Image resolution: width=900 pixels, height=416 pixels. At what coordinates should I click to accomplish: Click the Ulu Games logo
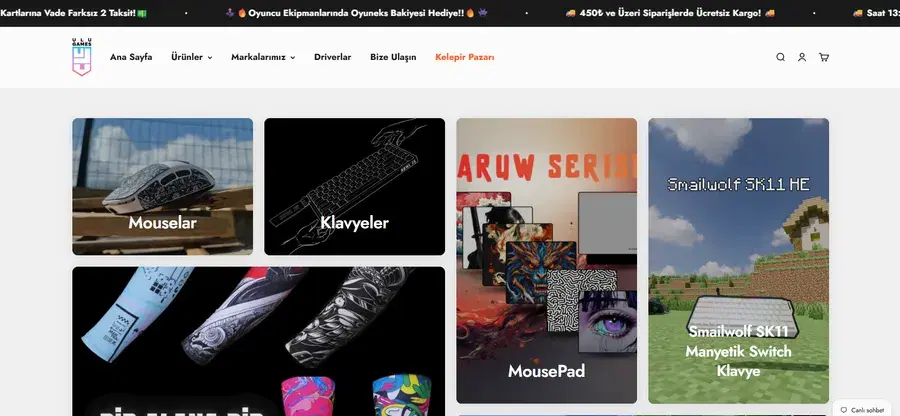(x=82, y=57)
